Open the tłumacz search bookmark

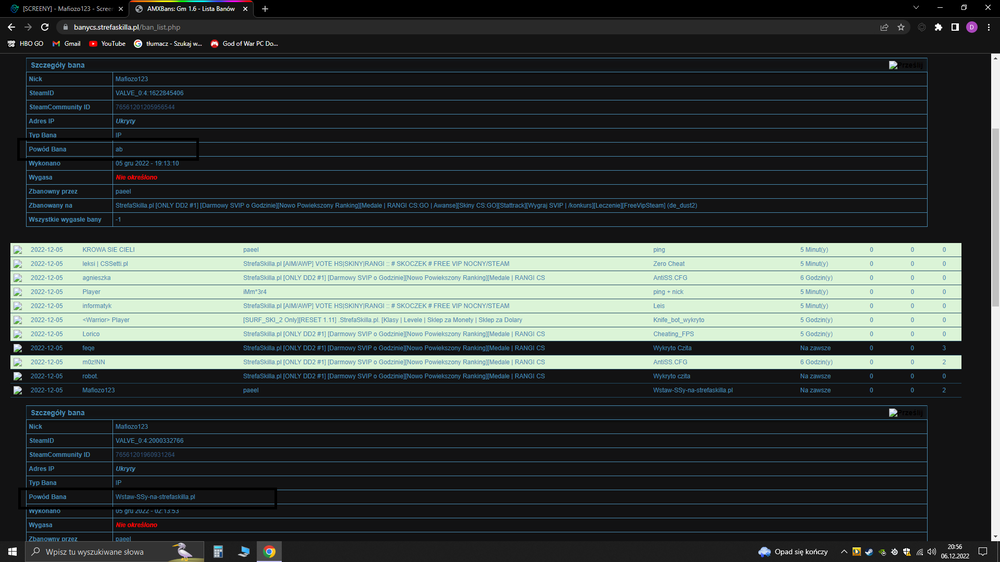pyautogui.click(x=168, y=43)
